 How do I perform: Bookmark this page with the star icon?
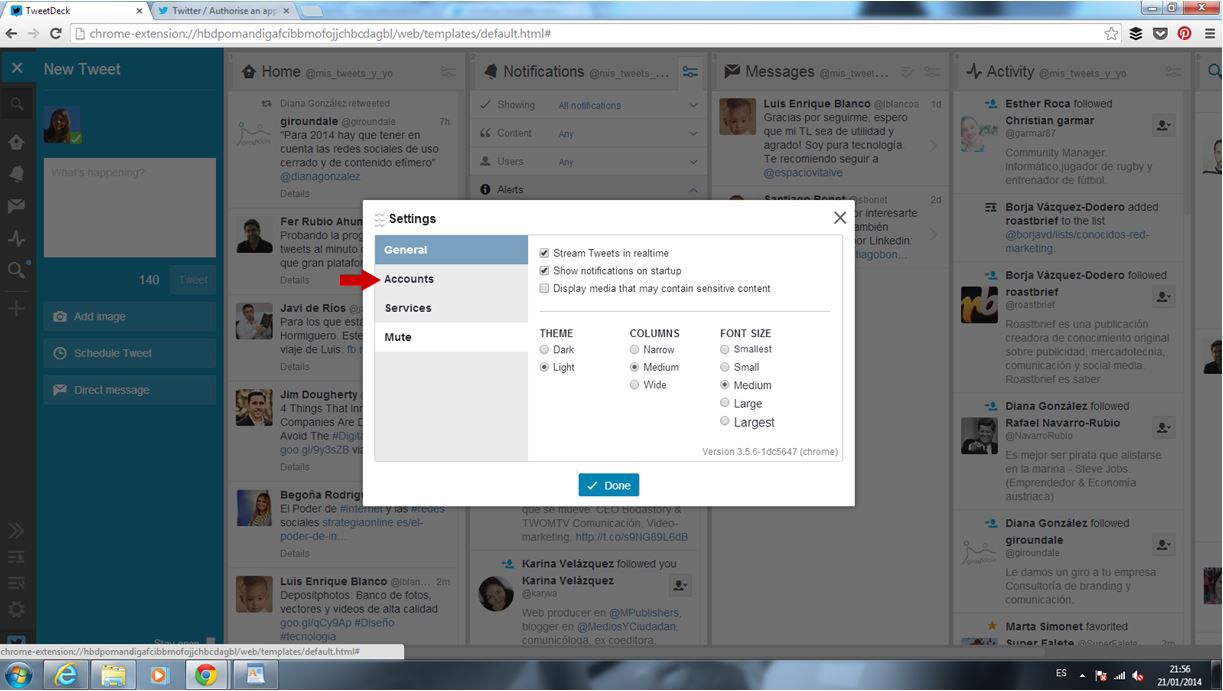pos(1111,33)
